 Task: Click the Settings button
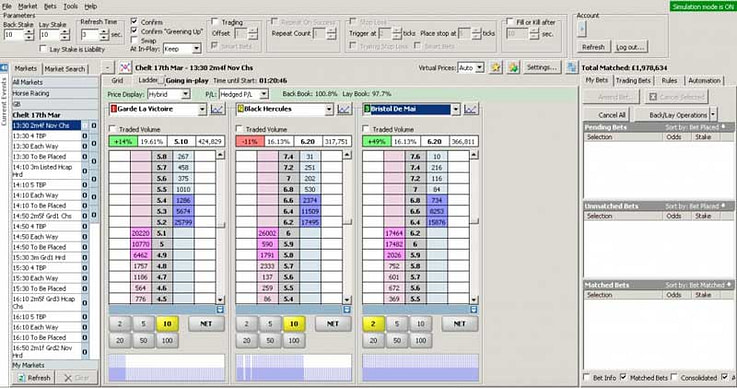(x=541, y=68)
